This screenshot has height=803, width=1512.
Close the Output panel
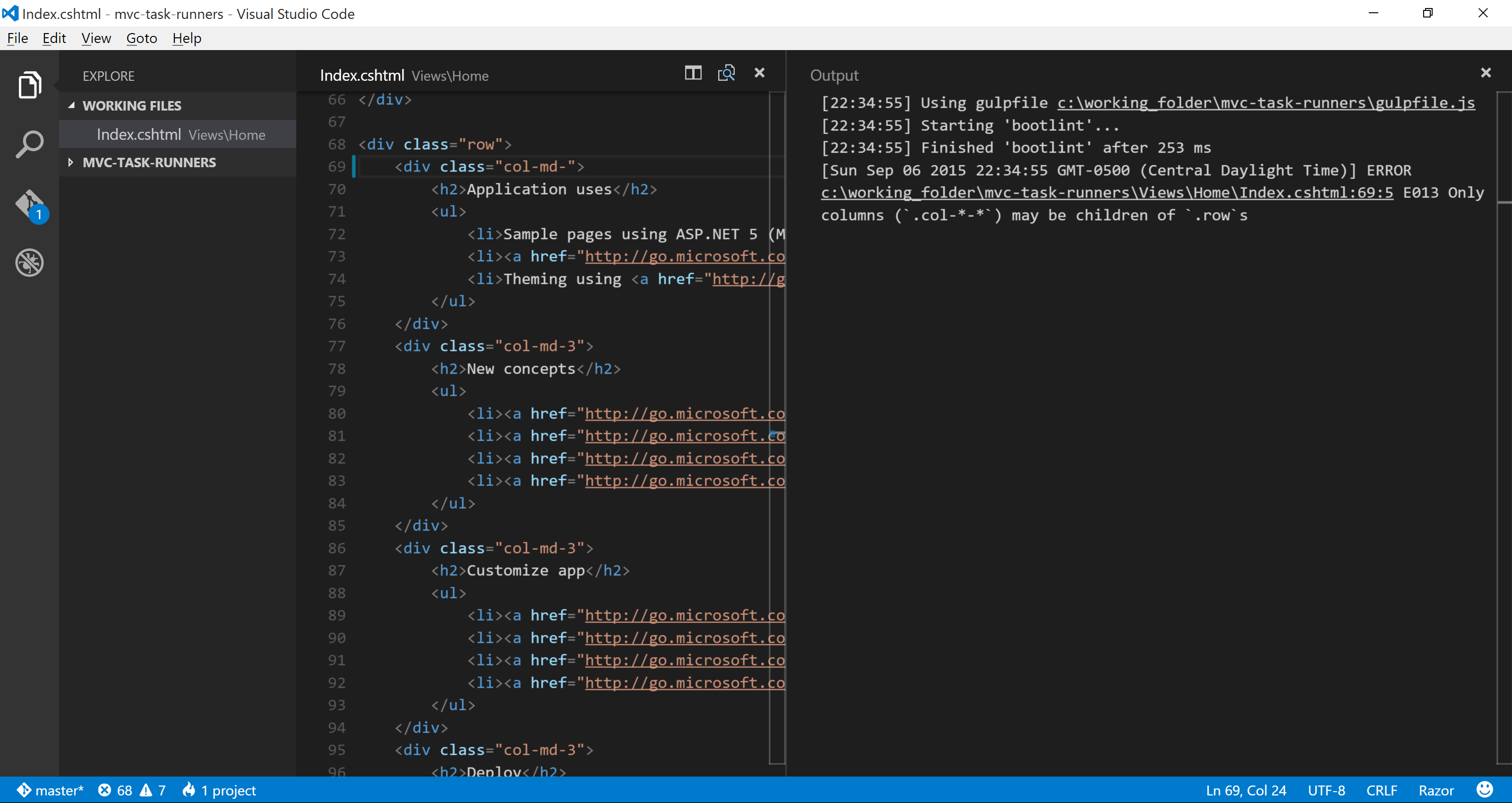coord(1486,73)
